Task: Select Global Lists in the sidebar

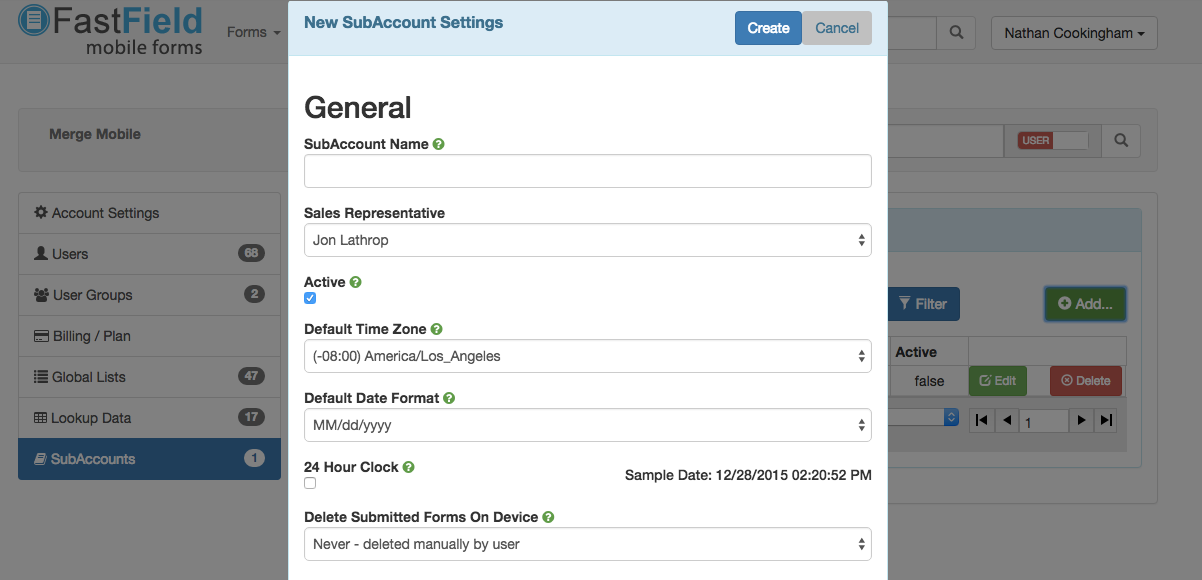Action: point(88,377)
